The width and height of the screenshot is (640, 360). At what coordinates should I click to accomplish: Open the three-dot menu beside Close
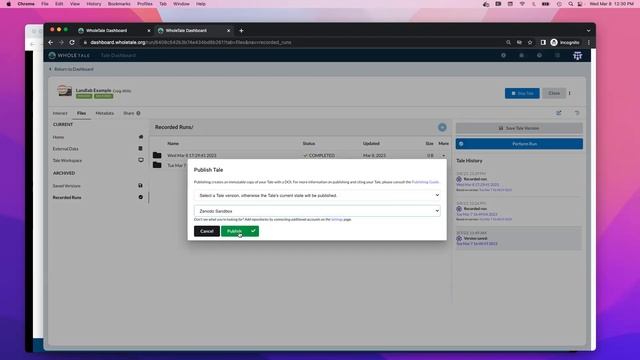coord(570,93)
